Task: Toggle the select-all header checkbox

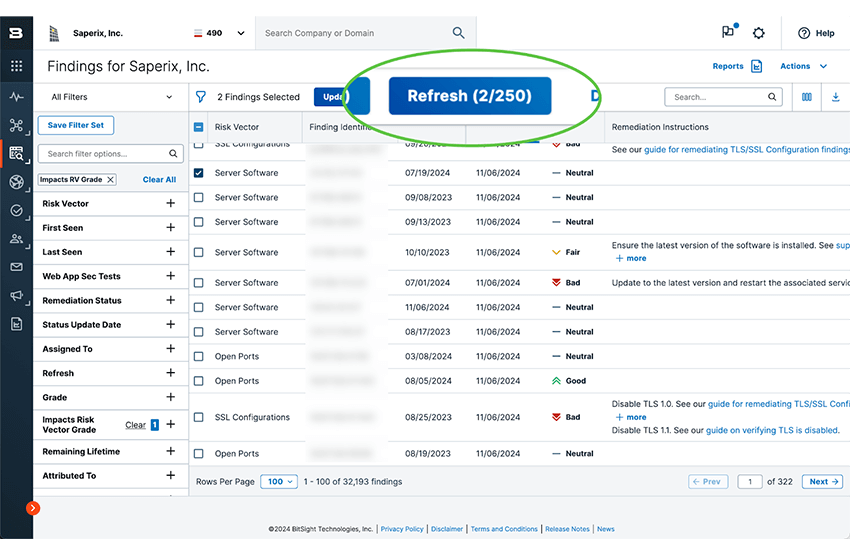Action: click(198, 127)
